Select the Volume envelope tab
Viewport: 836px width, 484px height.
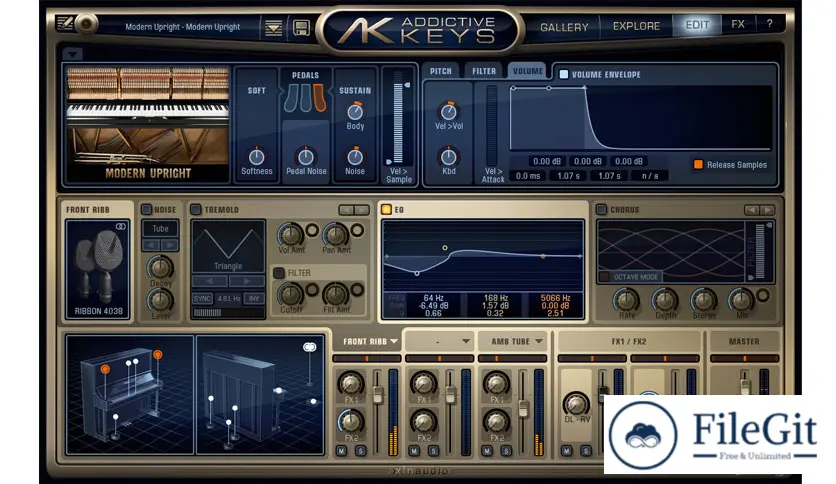[x=527, y=70]
